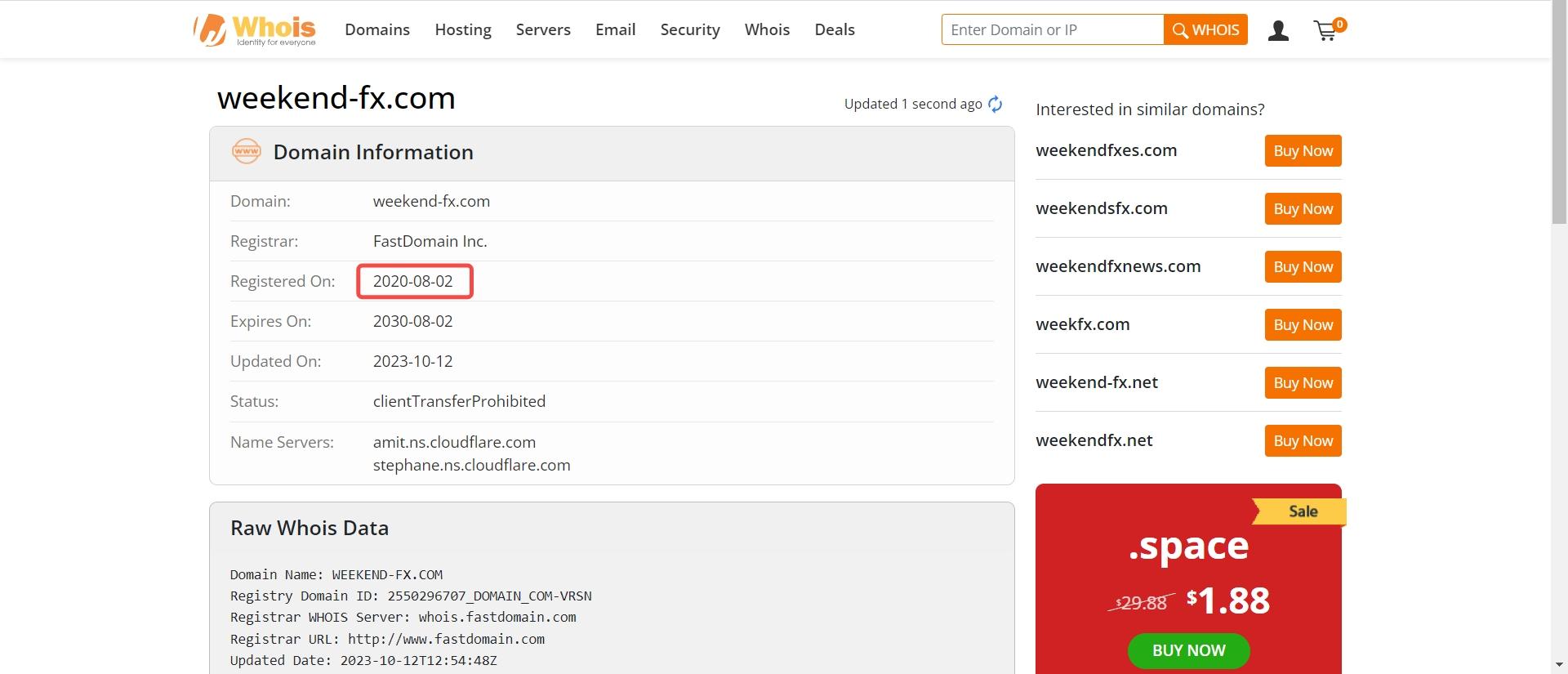Click the Whois logo in header

coord(255,30)
